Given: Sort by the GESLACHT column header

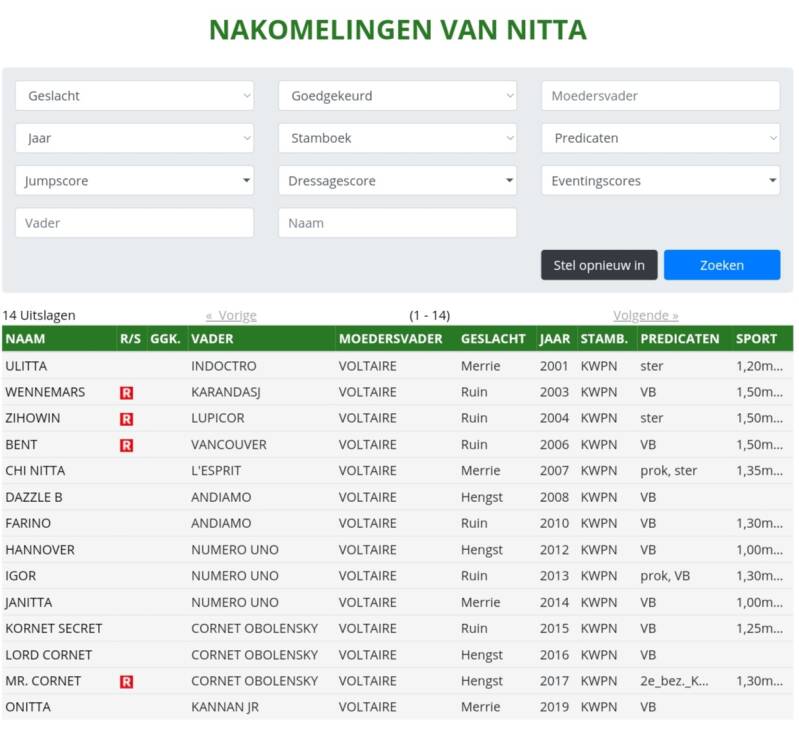Looking at the screenshot, I should (x=493, y=339).
